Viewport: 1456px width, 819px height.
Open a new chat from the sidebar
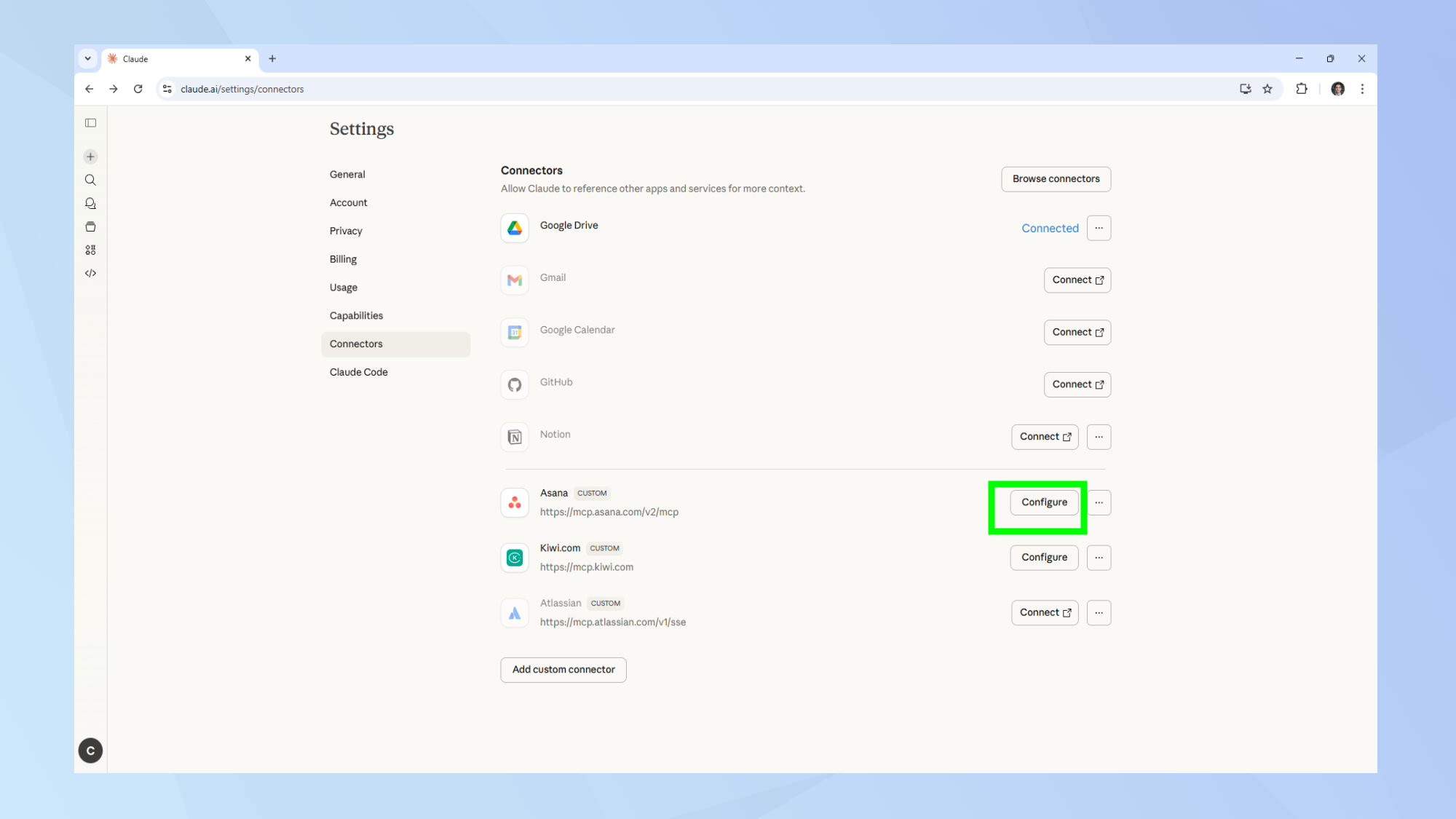(x=90, y=156)
